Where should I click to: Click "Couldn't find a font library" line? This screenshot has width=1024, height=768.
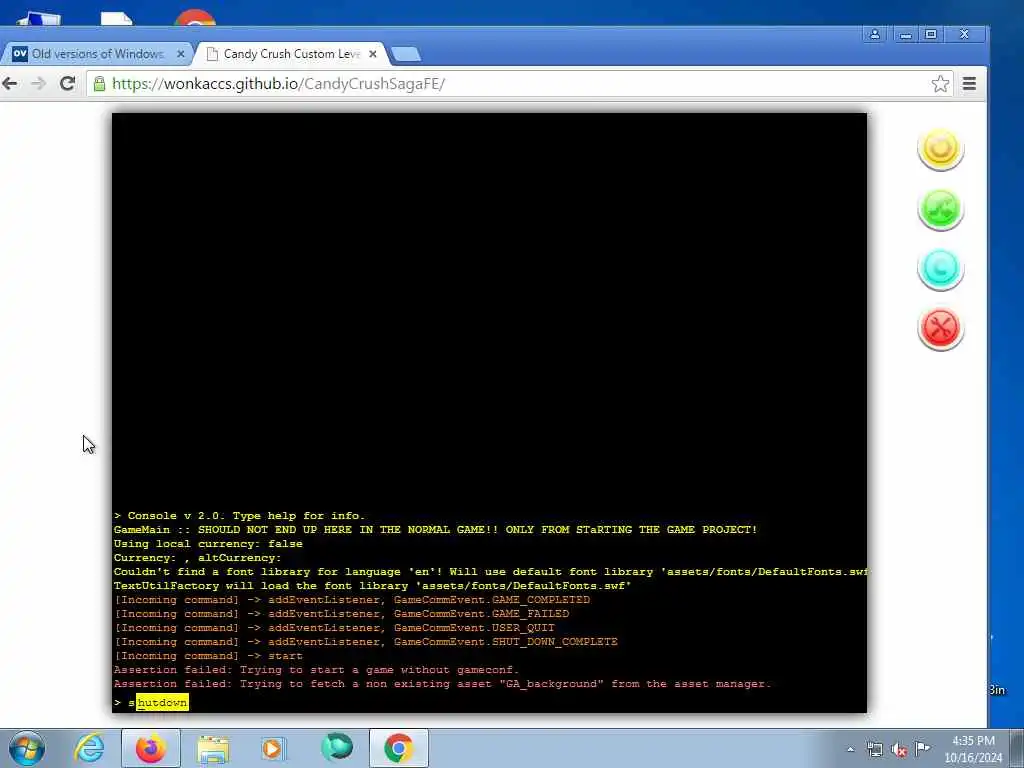[x=490, y=571]
